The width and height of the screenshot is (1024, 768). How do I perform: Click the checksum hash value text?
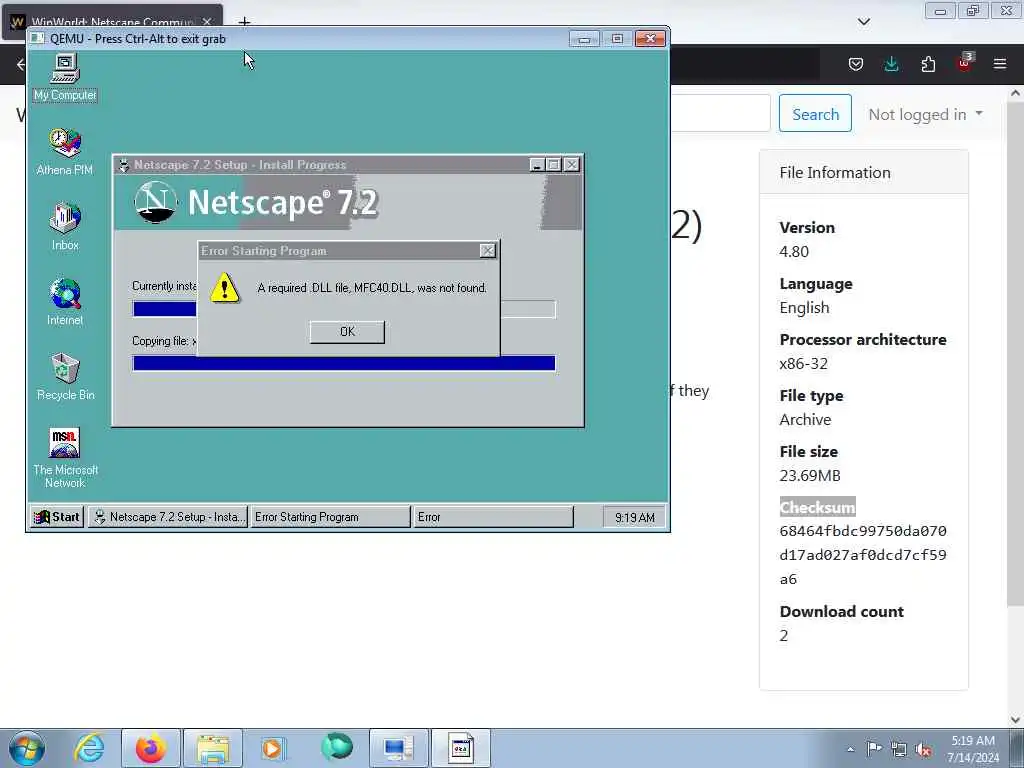coord(863,555)
